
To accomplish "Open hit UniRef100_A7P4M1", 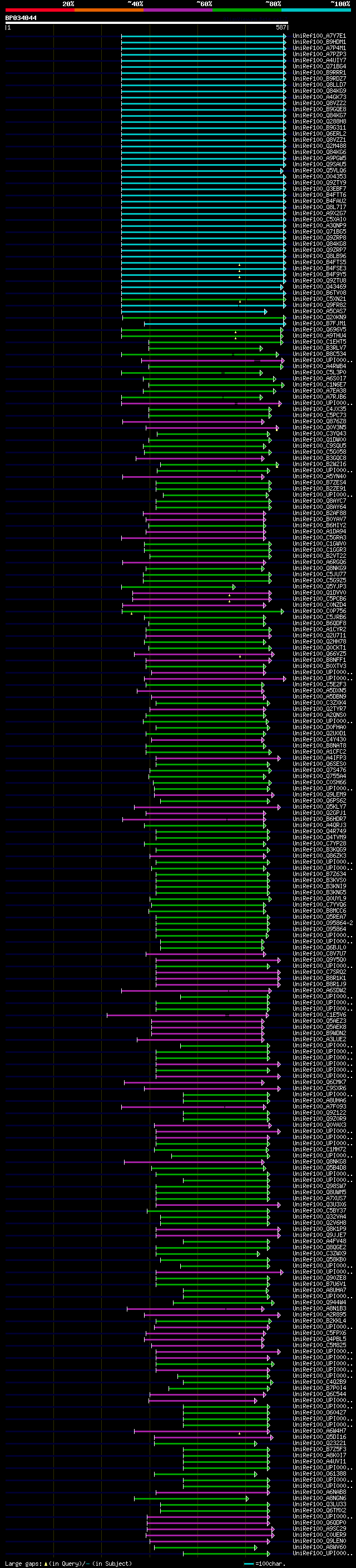I will coord(319,48).
